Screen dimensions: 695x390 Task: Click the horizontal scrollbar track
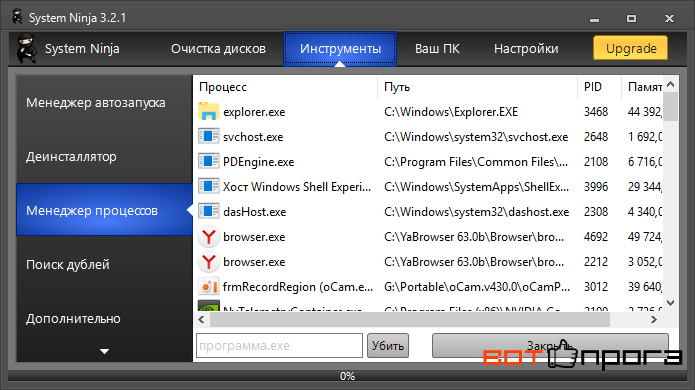(x=410, y=320)
